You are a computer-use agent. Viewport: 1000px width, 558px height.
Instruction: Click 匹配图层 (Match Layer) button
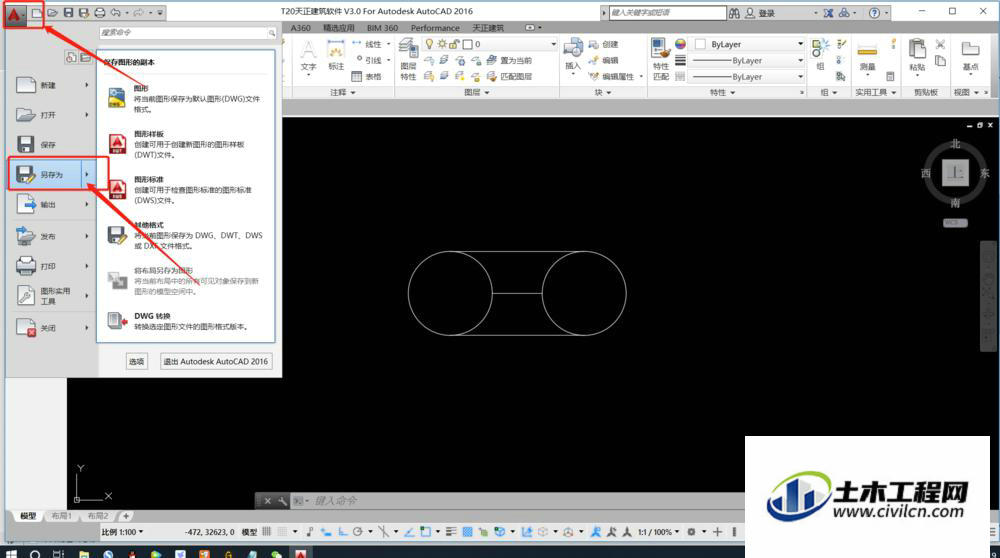[509, 77]
